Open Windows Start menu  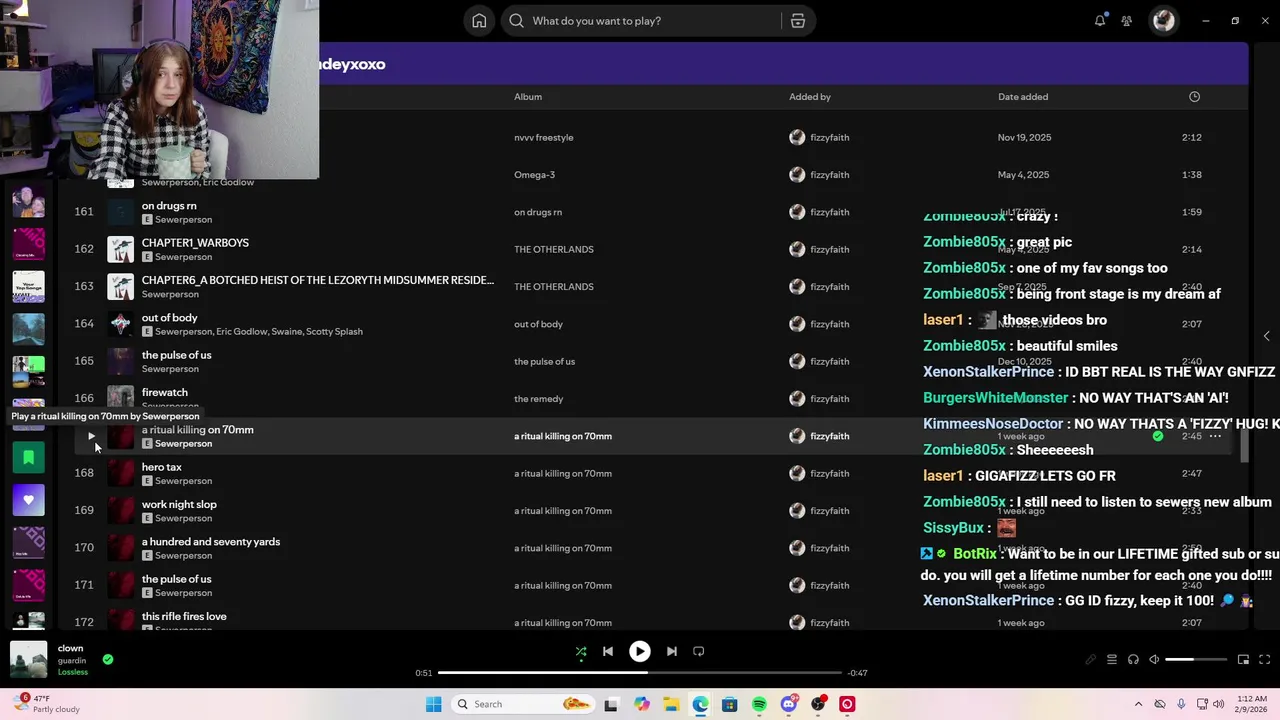click(433, 704)
